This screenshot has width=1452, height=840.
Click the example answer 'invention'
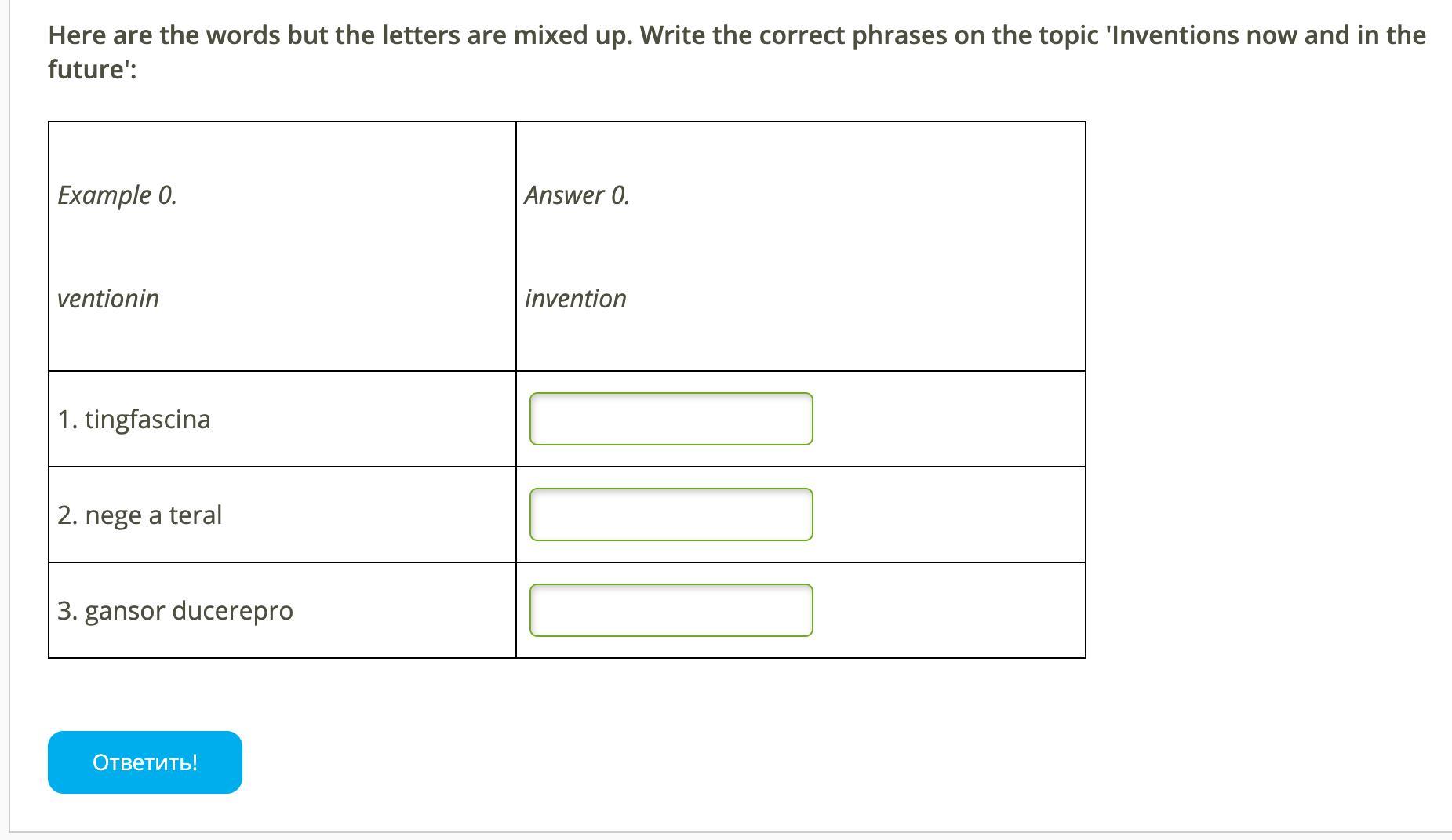click(575, 299)
